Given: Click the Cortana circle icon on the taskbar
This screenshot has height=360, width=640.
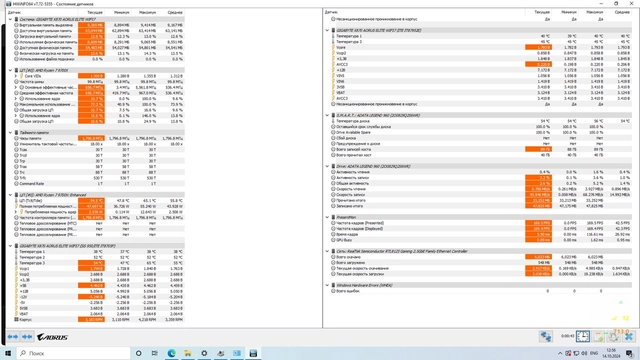Looking at the screenshot, I should point(138,353).
